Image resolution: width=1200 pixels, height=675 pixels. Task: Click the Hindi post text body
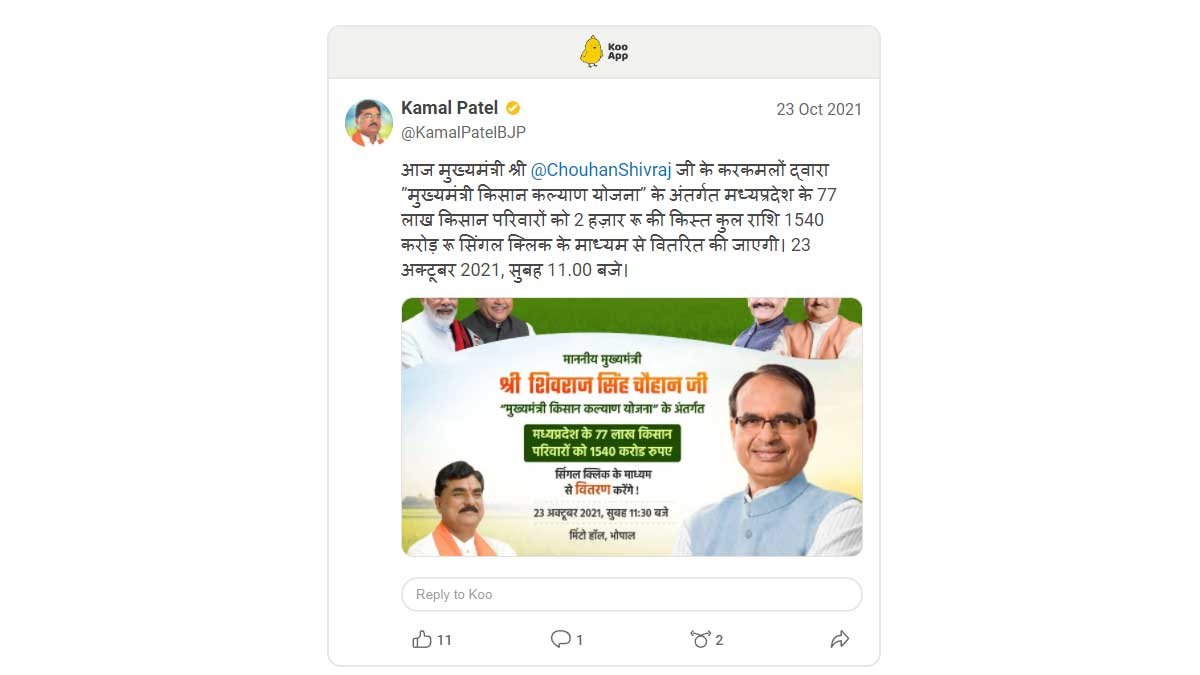(612, 220)
